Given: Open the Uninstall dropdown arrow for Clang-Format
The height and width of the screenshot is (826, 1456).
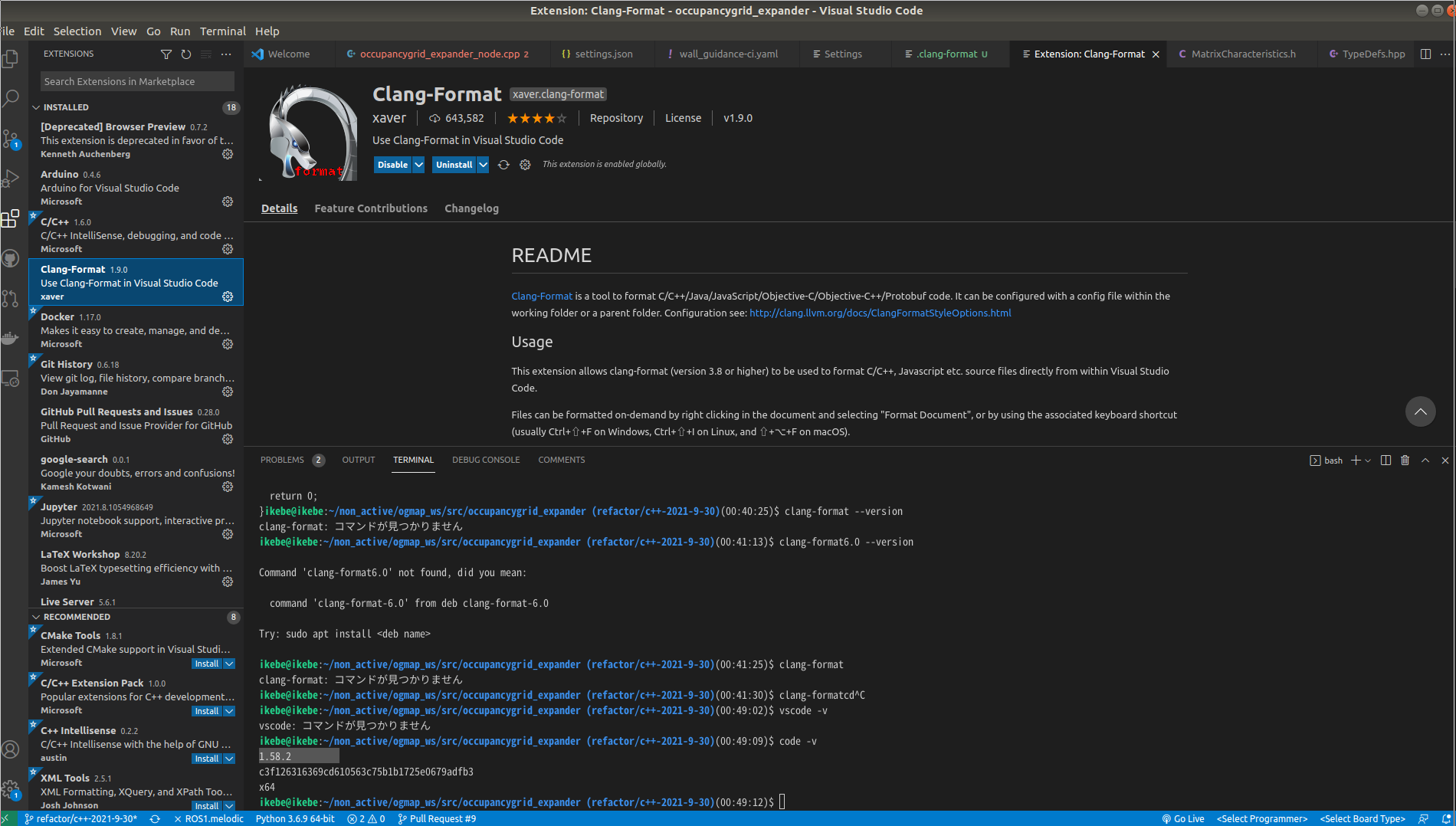Looking at the screenshot, I should 482,164.
